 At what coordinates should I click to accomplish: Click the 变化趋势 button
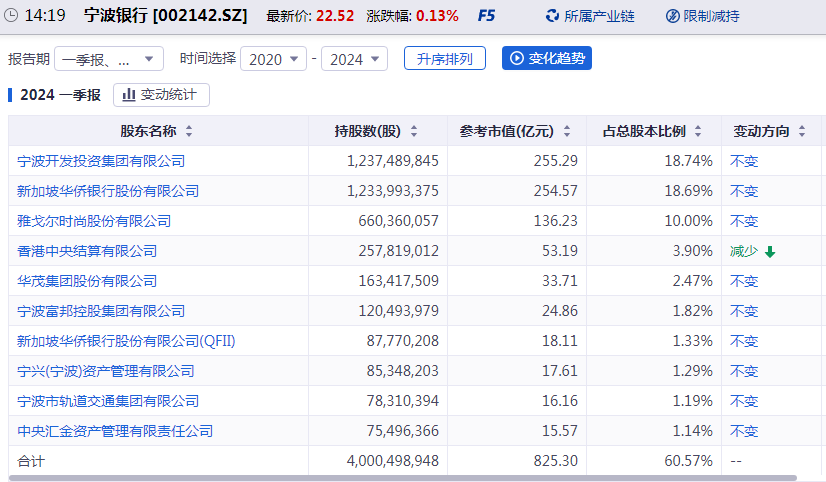547,58
